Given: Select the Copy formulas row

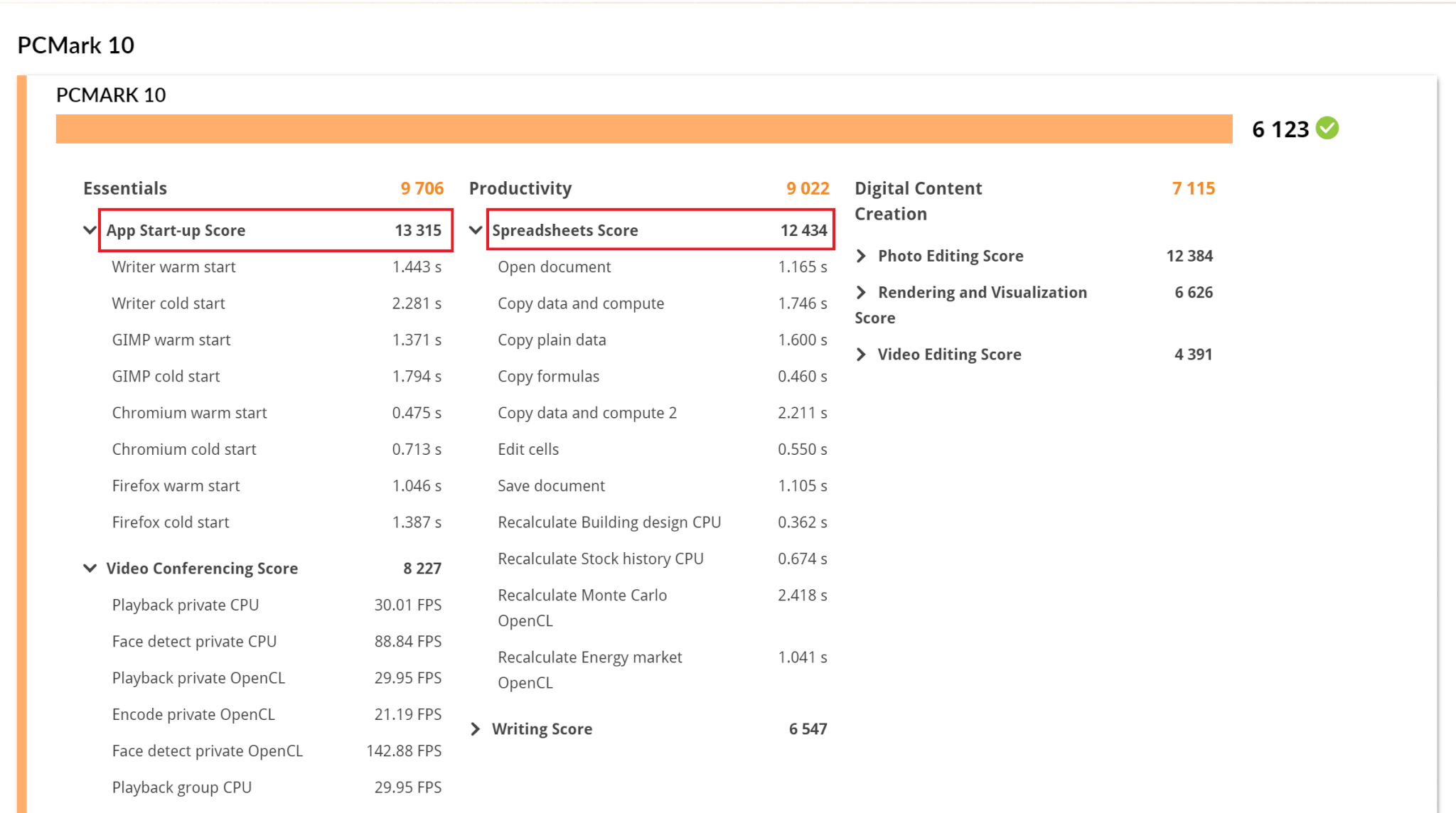Looking at the screenshot, I should [x=663, y=377].
